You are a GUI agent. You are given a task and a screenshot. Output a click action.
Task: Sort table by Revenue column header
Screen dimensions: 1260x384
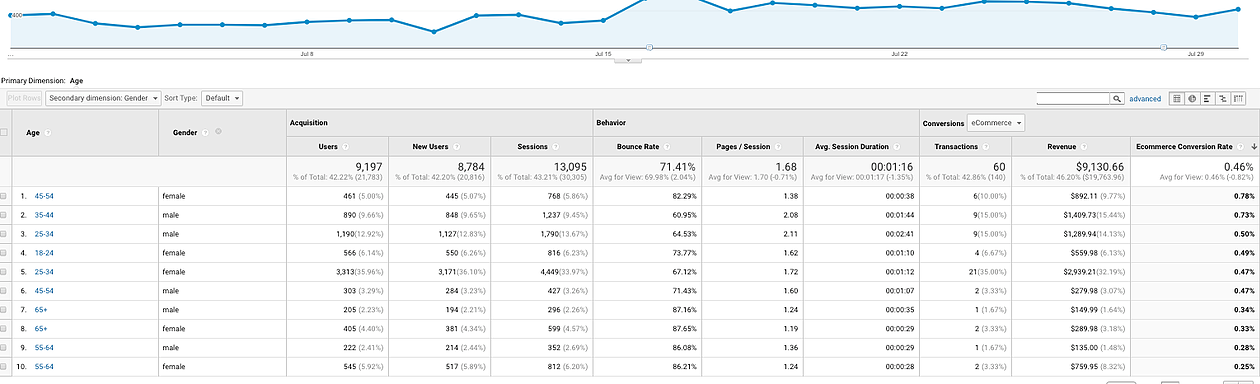(1062, 146)
